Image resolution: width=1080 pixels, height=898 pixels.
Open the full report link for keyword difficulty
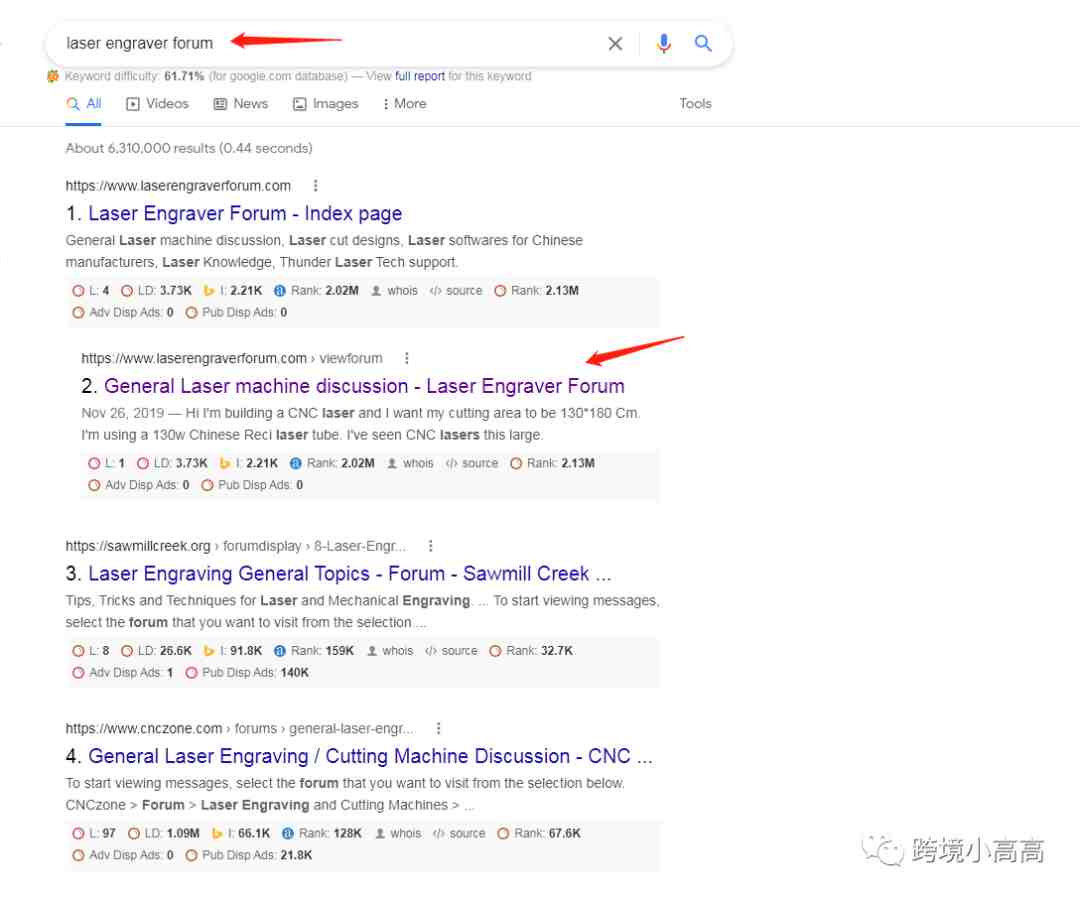point(419,76)
